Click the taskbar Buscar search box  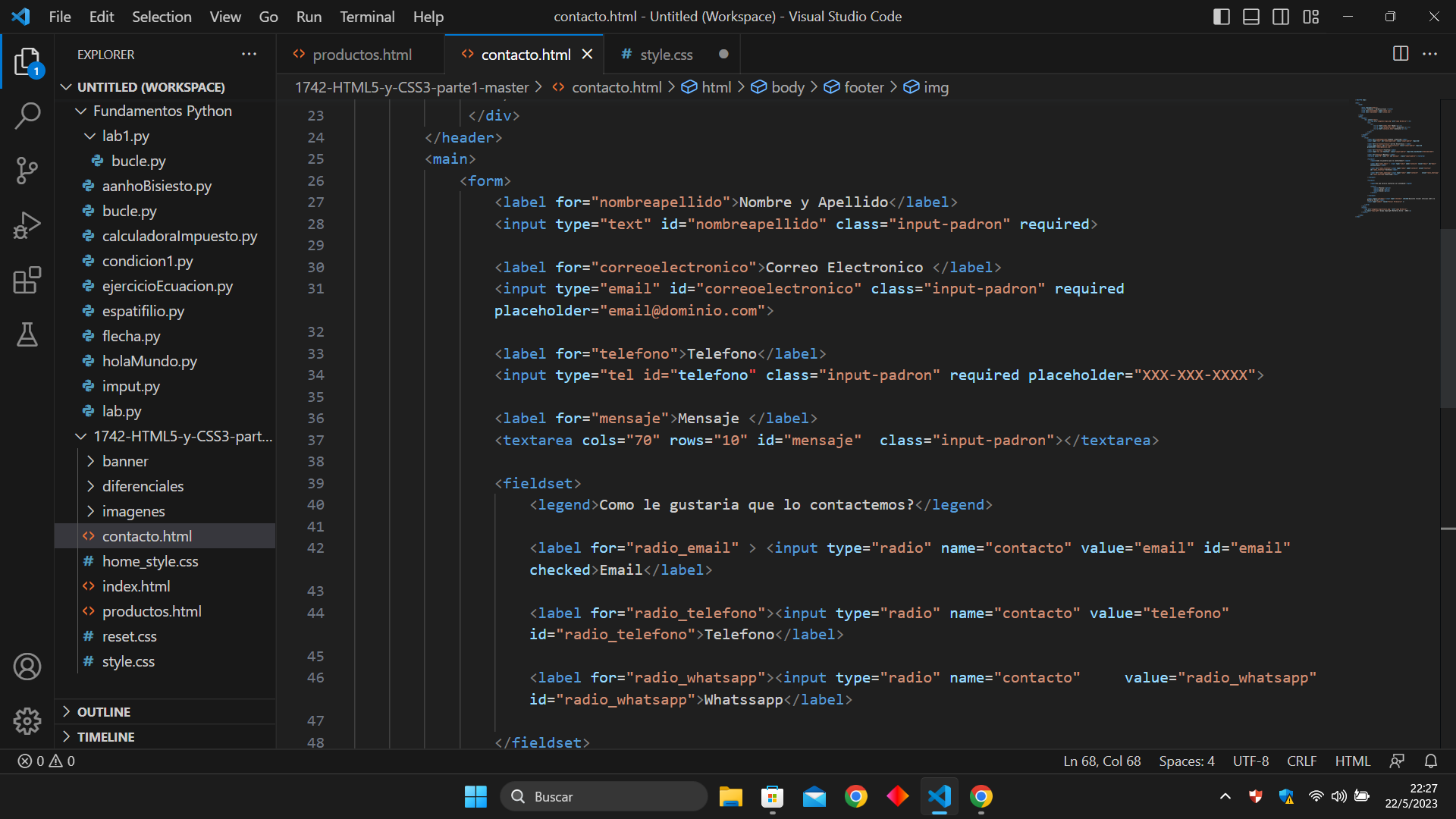pos(604,796)
